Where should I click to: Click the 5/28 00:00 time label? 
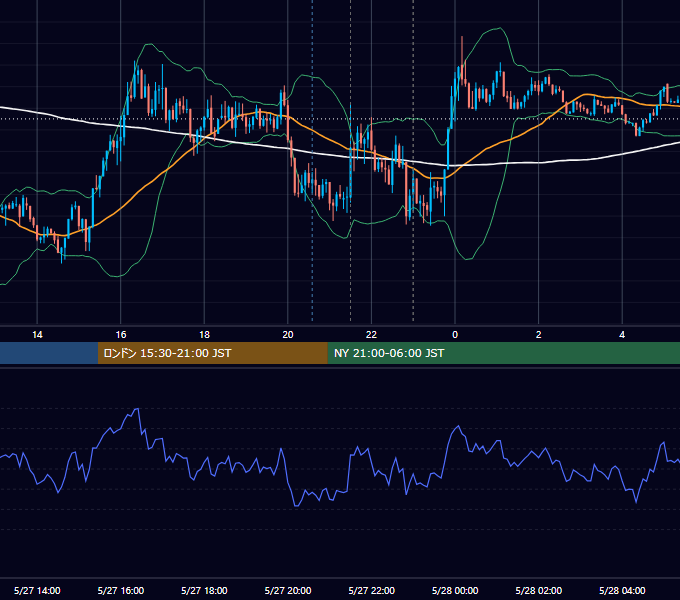(455, 590)
